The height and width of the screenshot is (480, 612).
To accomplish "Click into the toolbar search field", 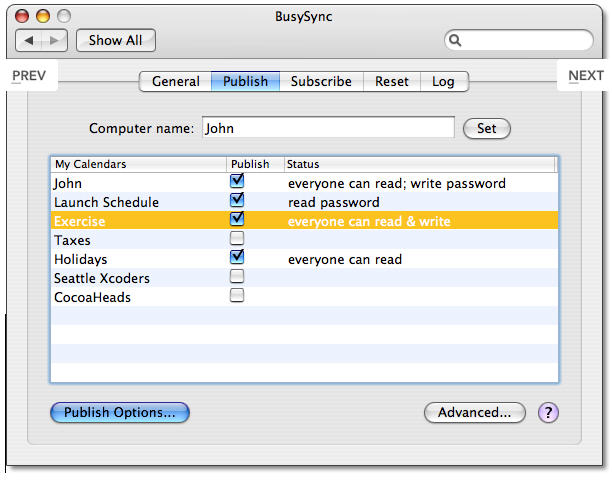I will pos(519,40).
